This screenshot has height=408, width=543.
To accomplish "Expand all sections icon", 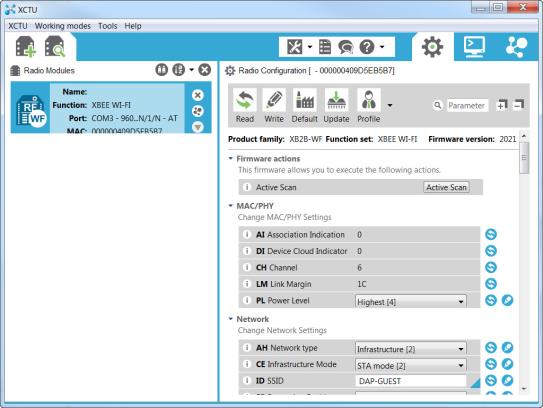I will (x=502, y=105).
